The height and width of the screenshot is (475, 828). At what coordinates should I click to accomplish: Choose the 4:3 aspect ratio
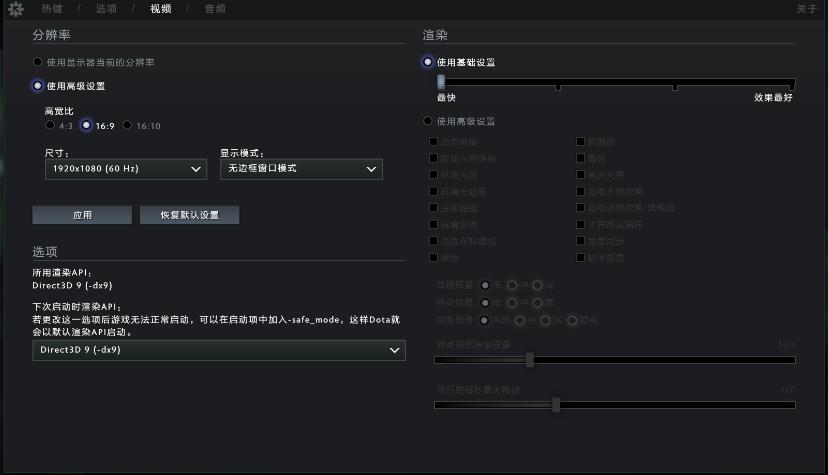pyautogui.click(x=50, y=125)
